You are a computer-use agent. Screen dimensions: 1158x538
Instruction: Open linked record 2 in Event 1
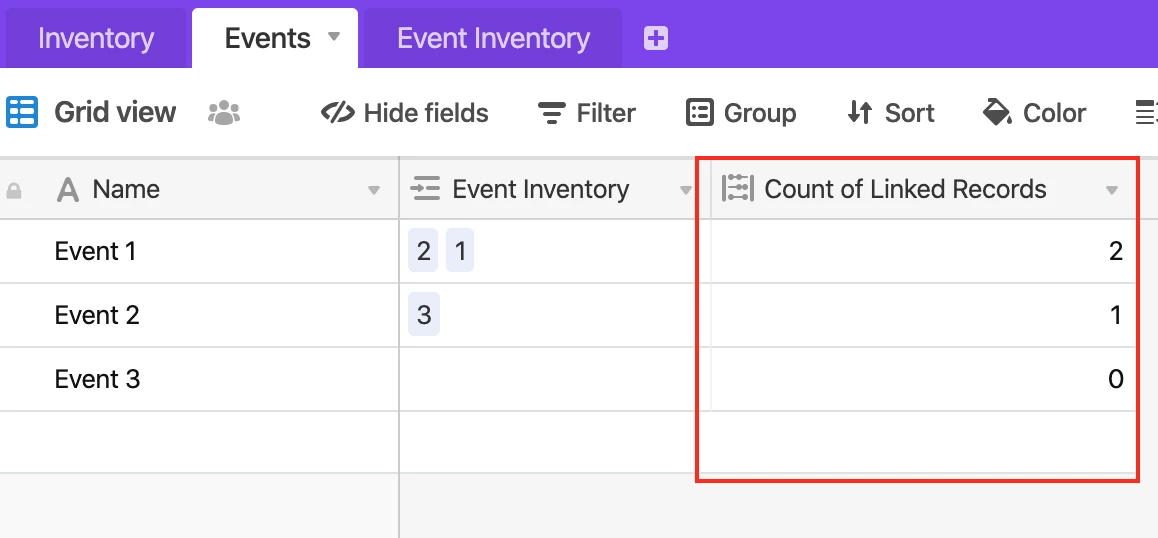423,251
